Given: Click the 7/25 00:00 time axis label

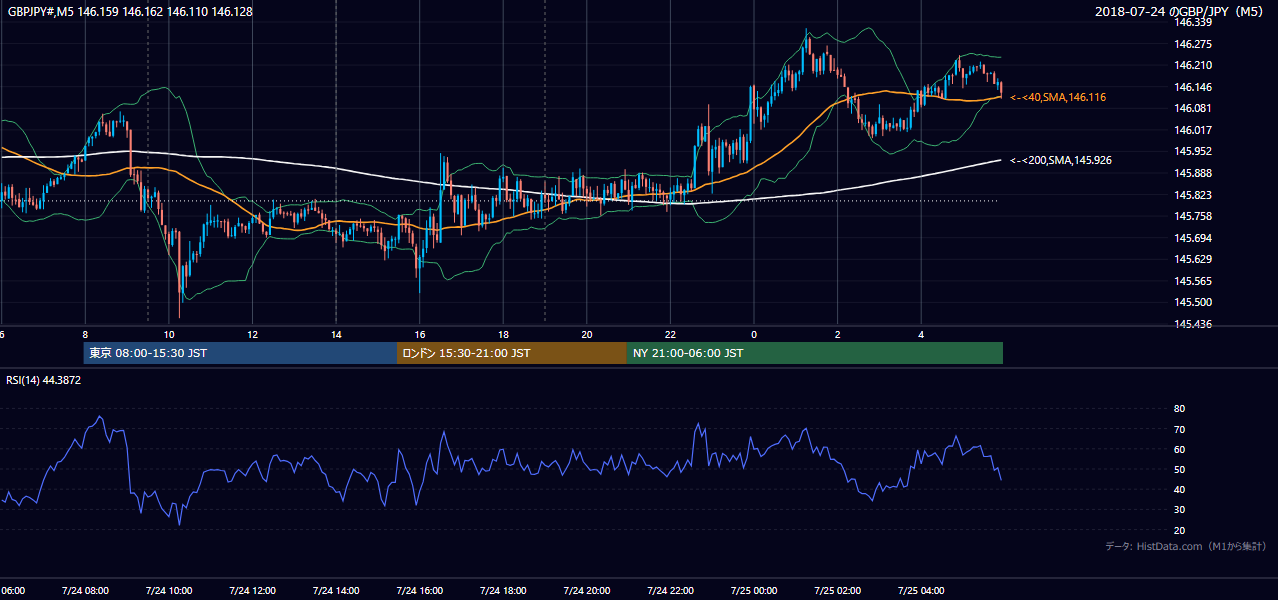Looking at the screenshot, I should pyautogui.click(x=753, y=590).
